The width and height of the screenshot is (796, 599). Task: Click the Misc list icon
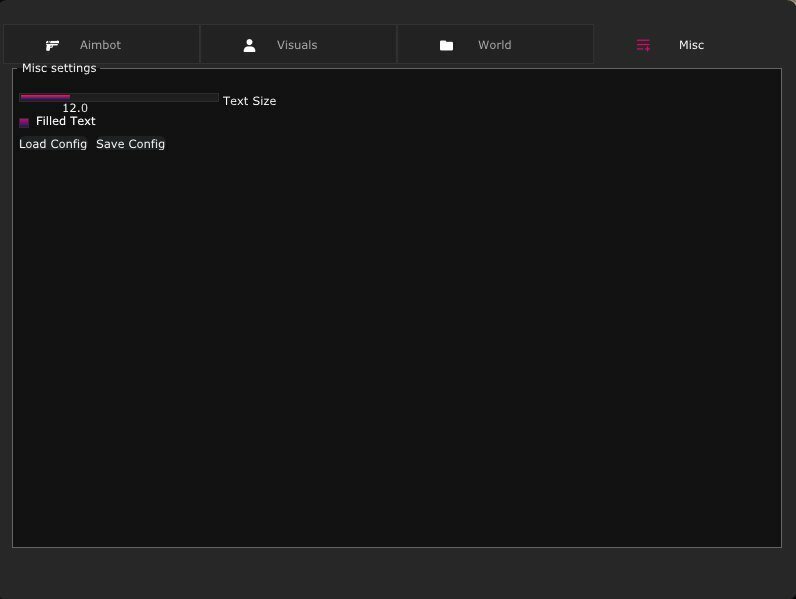point(643,45)
